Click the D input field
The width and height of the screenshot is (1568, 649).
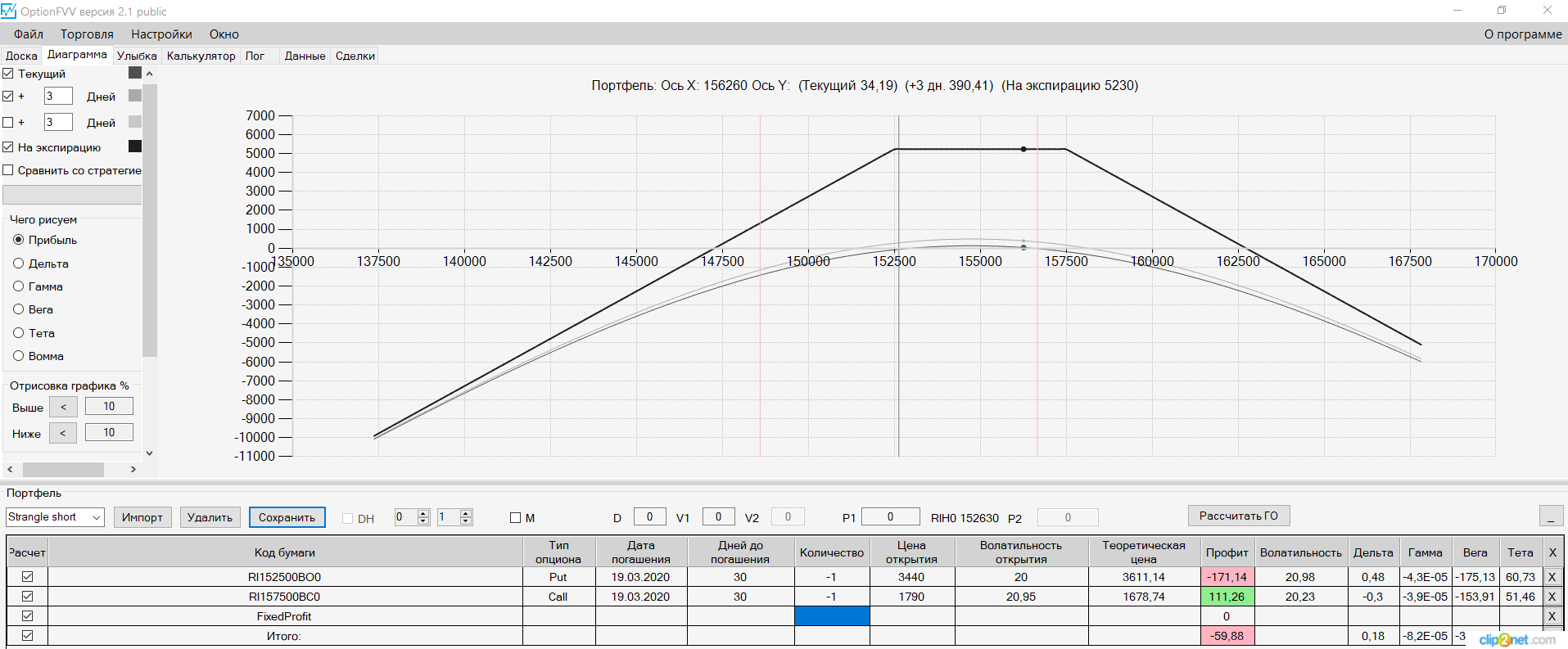(649, 516)
